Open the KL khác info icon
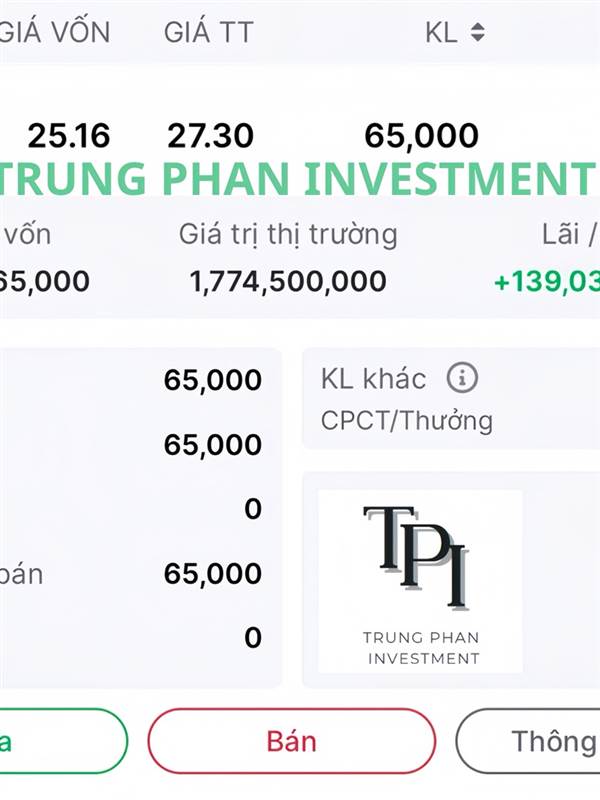This screenshot has height=800, width=600. click(462, 378)
